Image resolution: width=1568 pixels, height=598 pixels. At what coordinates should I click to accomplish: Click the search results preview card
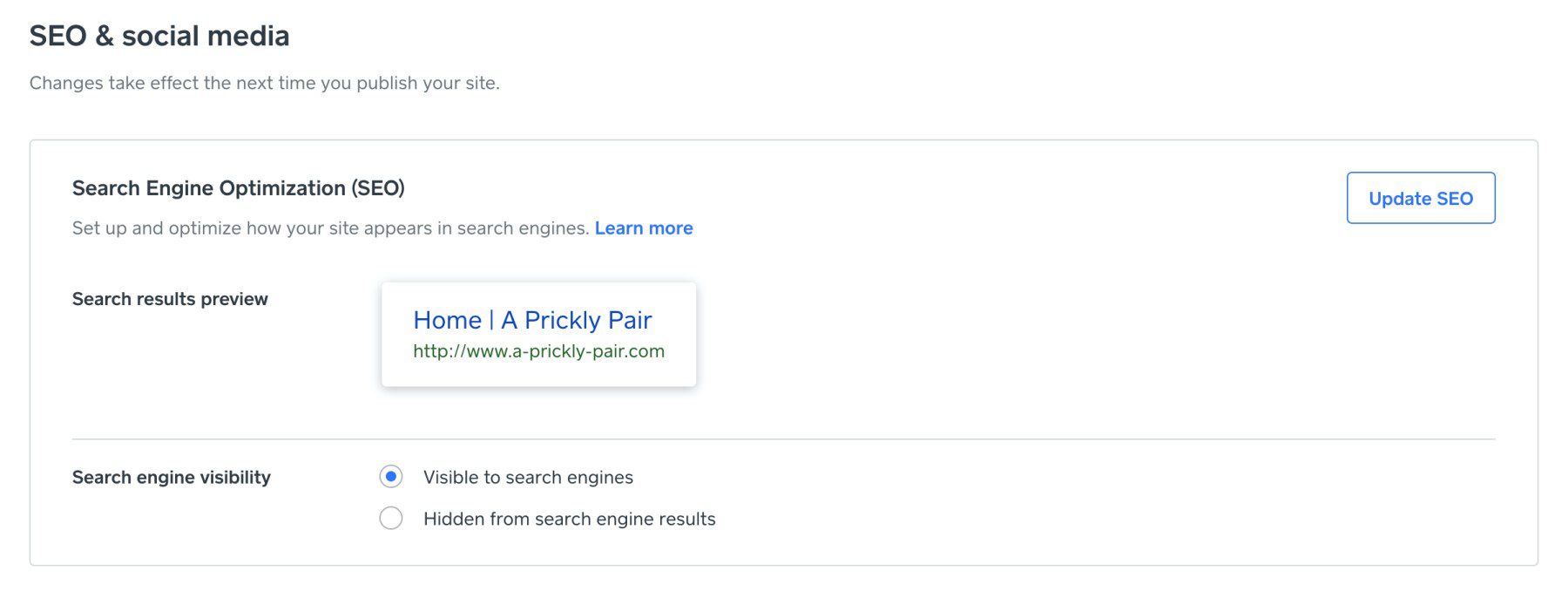pyautogui.click(x=537, y=333)
